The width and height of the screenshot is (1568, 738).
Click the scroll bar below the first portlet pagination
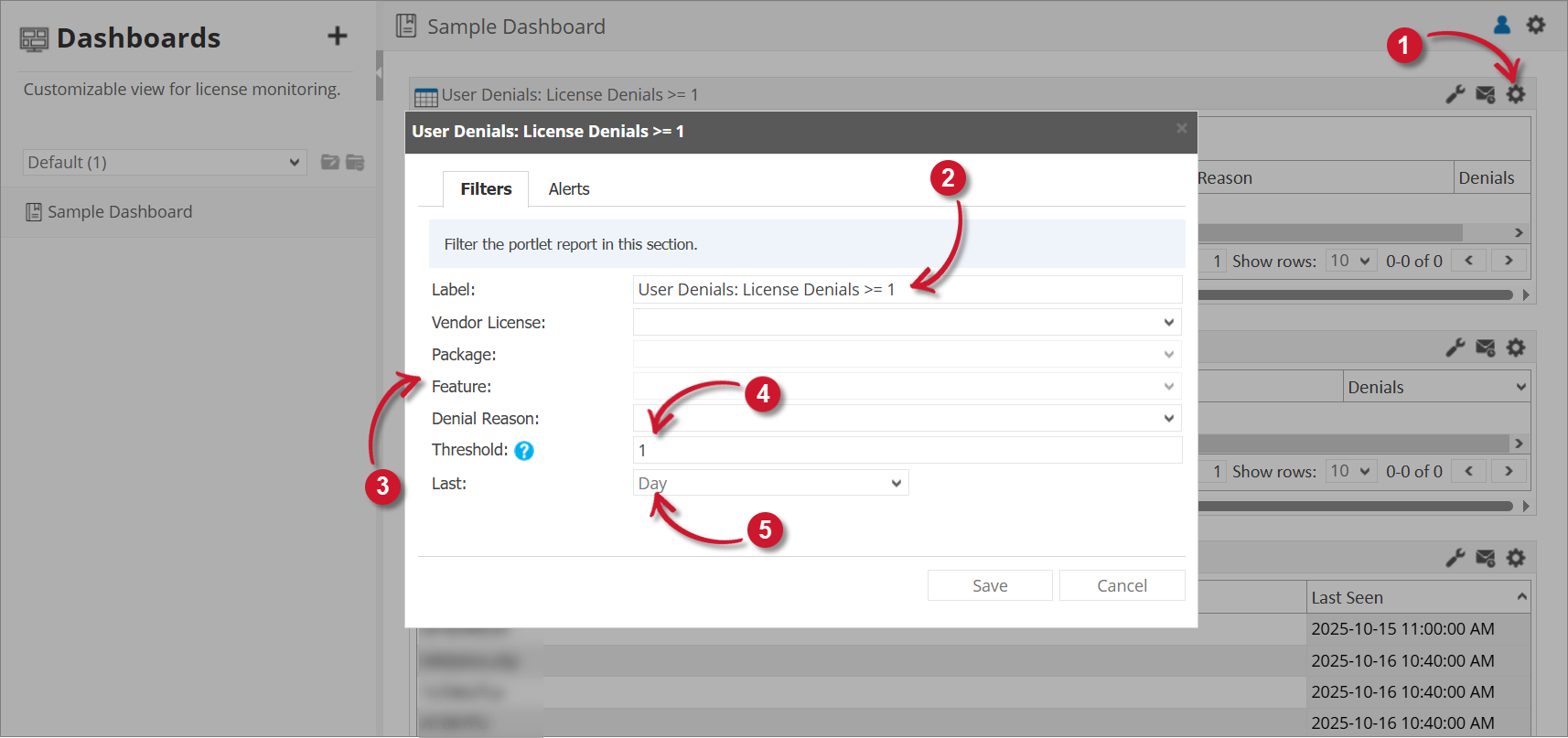[x=1356, y=294]
